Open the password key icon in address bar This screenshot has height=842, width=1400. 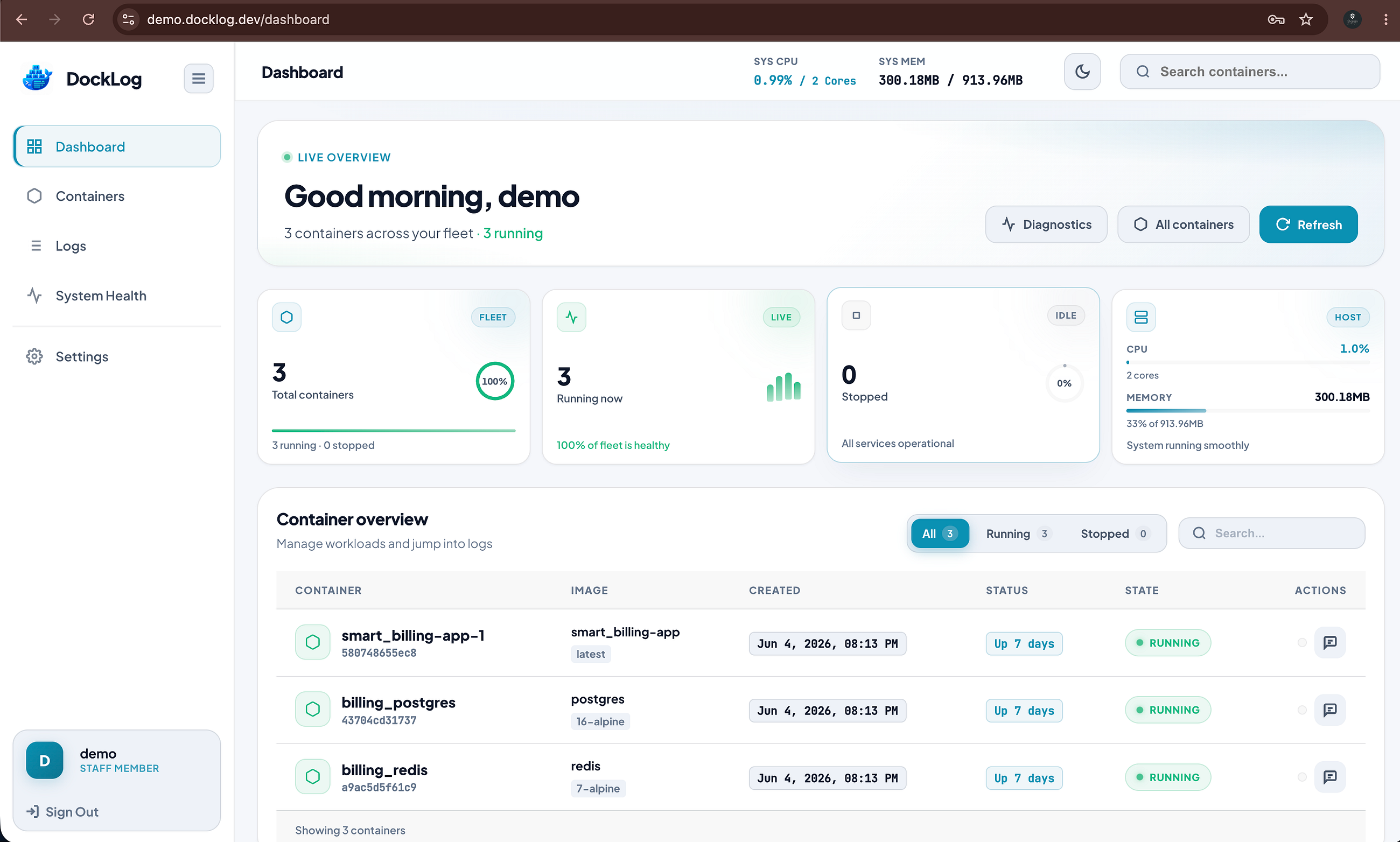1276,19
